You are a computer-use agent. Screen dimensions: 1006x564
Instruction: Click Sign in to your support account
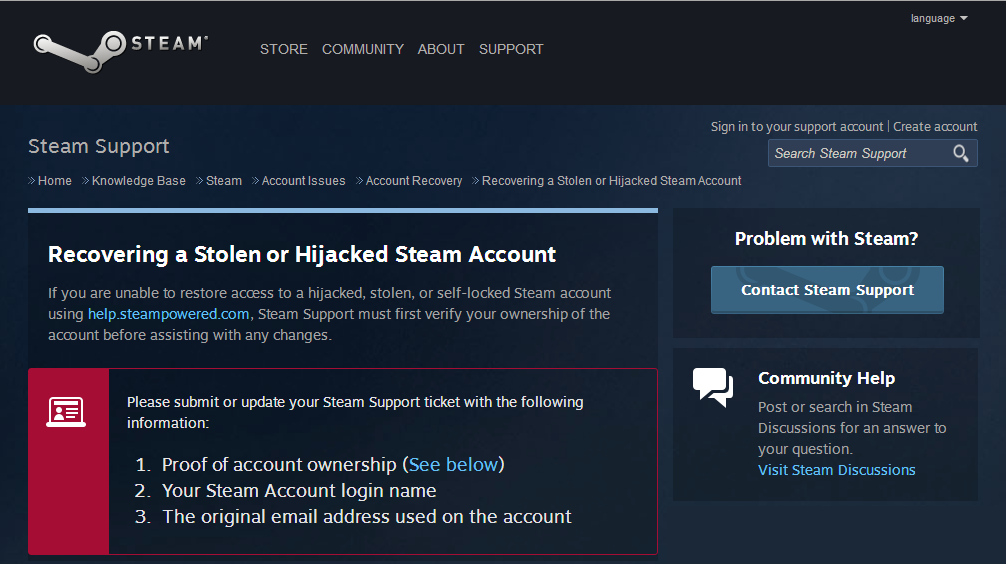[x=797, y=127]
